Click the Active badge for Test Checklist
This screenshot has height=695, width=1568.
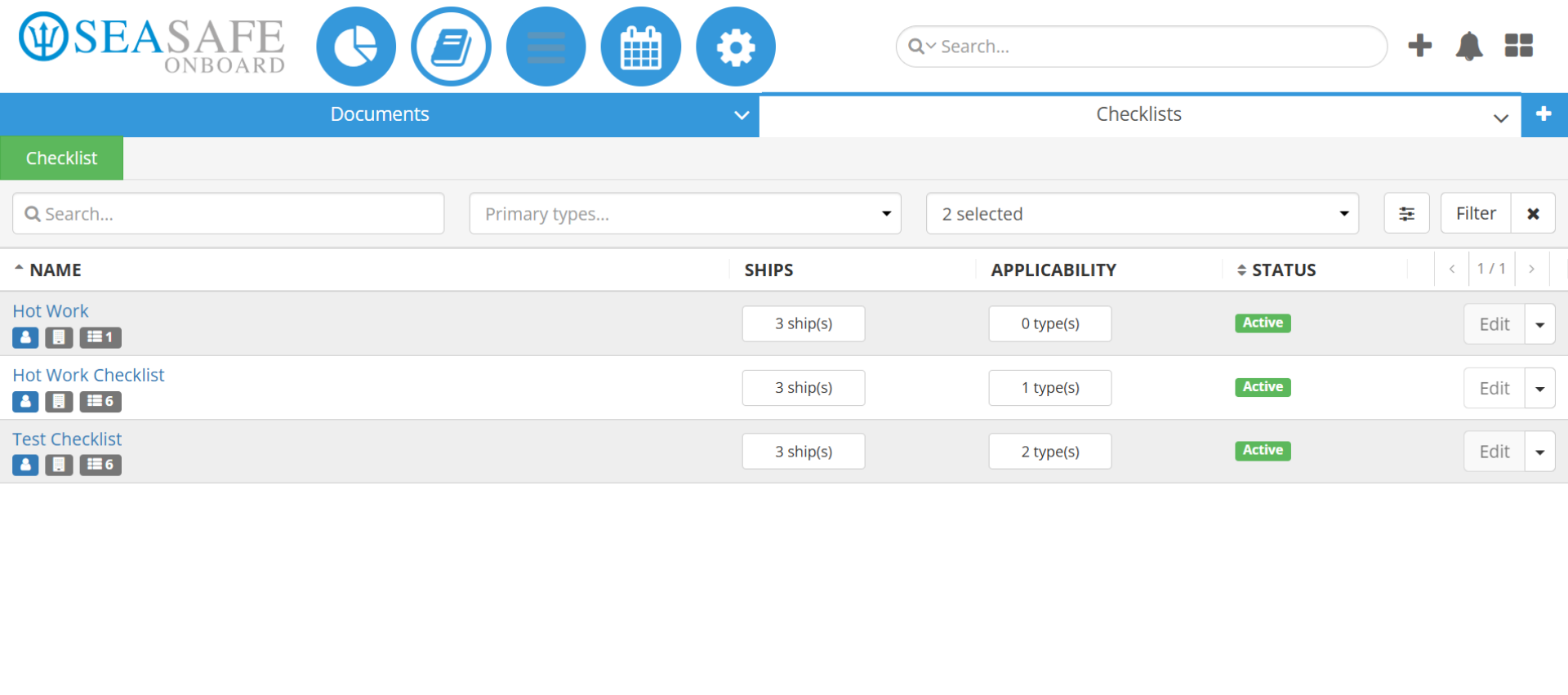coord(1263,450)
